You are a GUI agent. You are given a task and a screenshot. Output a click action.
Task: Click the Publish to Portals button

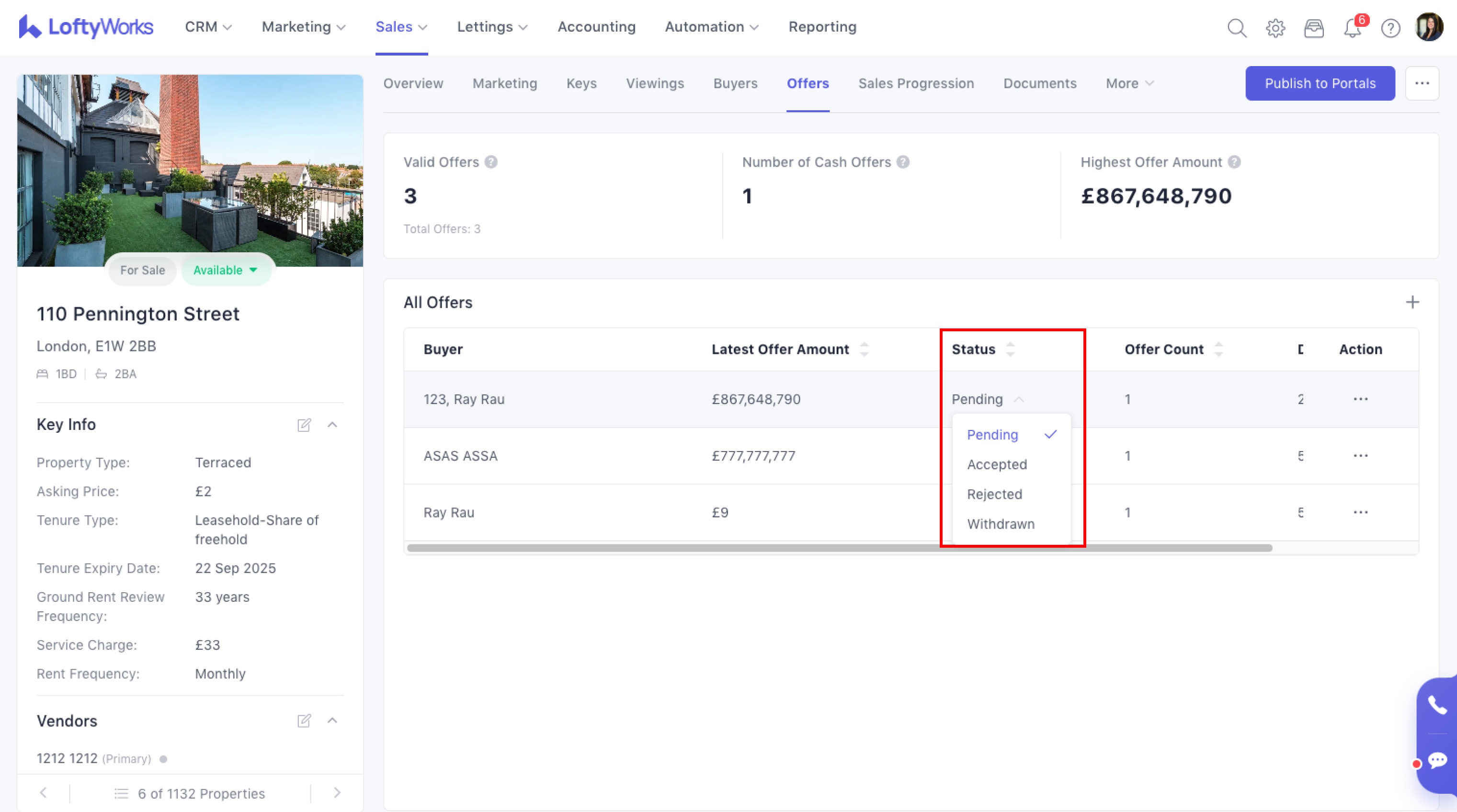tap(1320, 84)
